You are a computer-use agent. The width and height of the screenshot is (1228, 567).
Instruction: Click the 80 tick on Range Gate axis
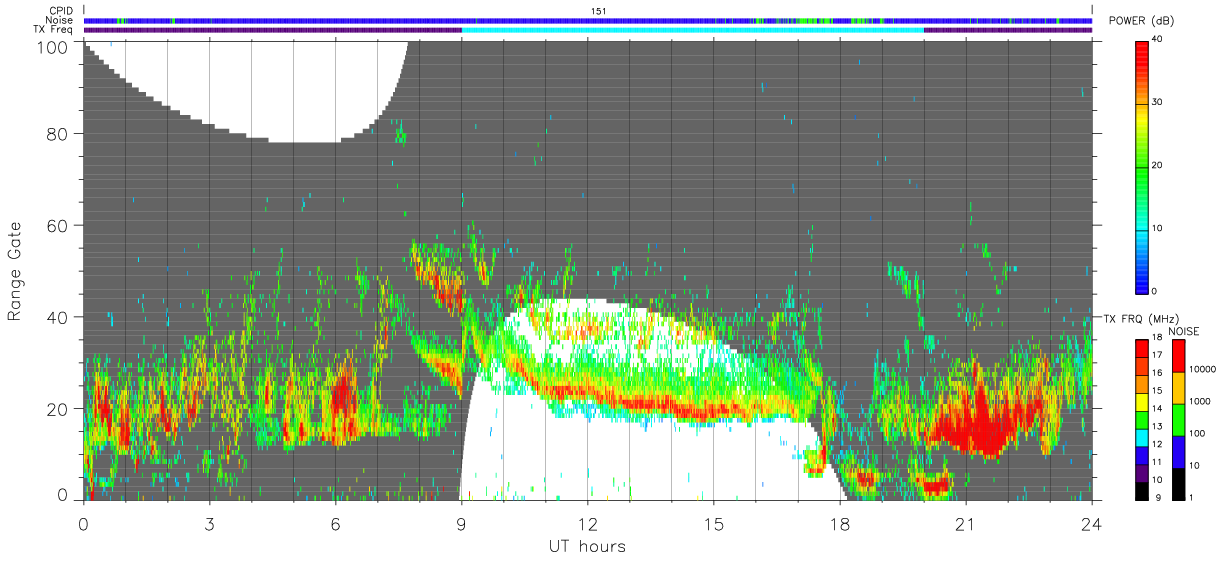pyautogui.click(x=60, y=134)
